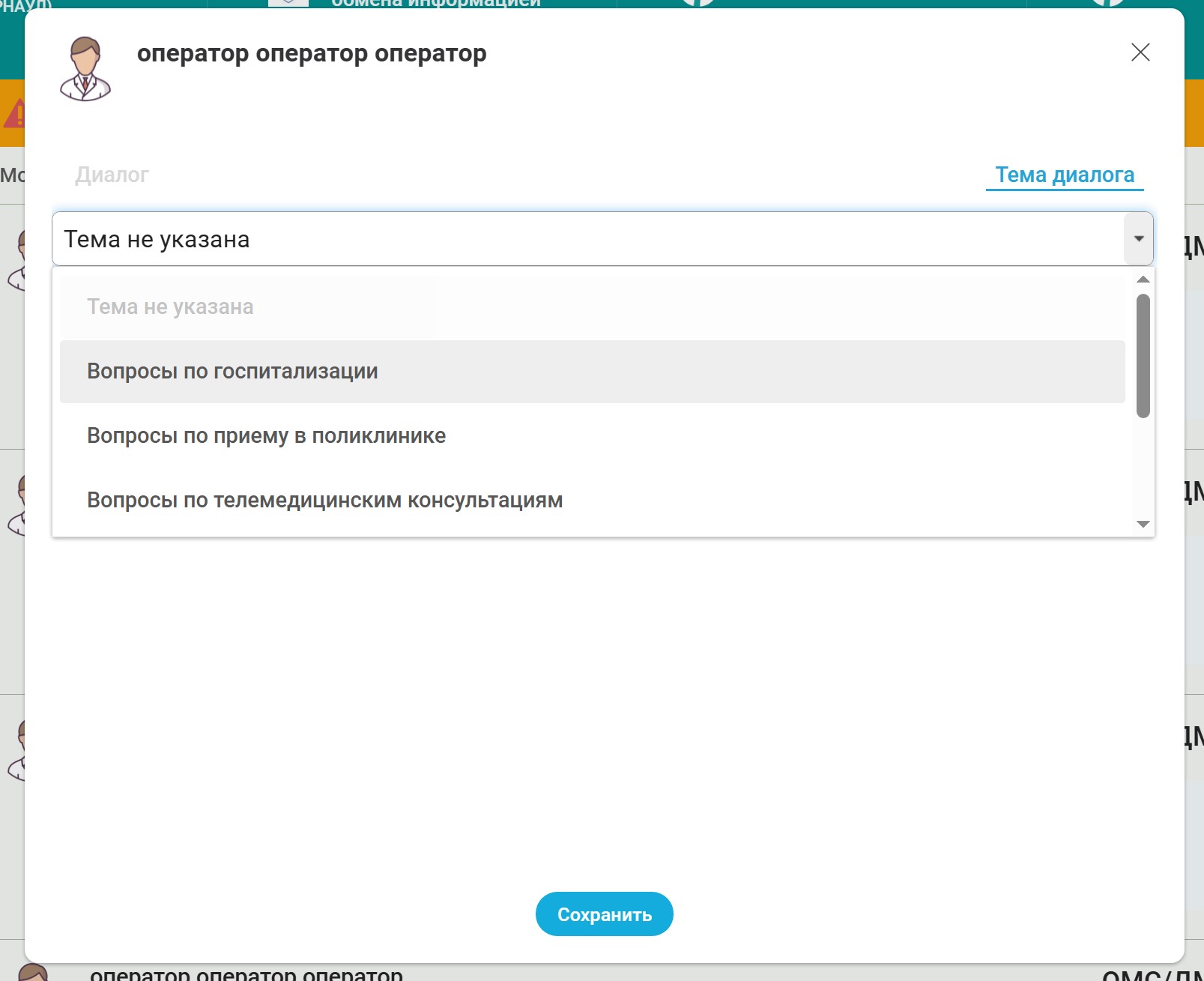The width and height of the screenshot is (1204, 981).
Task: Select the greyed Тема не указана list option
Action: pos(170,307)
